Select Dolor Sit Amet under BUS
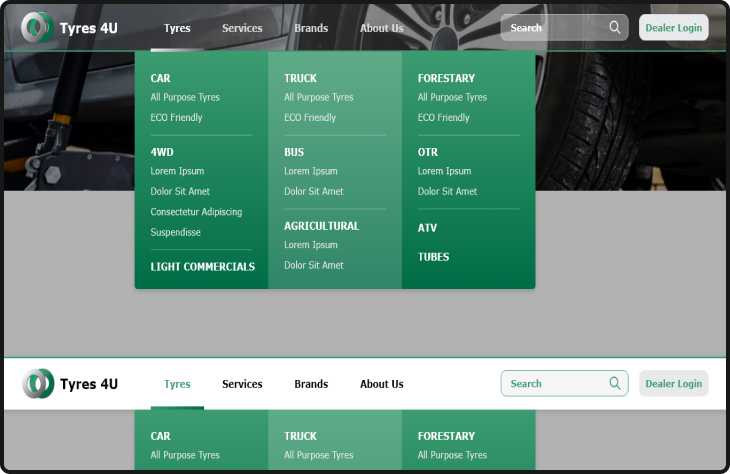Viewport: 730px width, 474px height. 313,191
